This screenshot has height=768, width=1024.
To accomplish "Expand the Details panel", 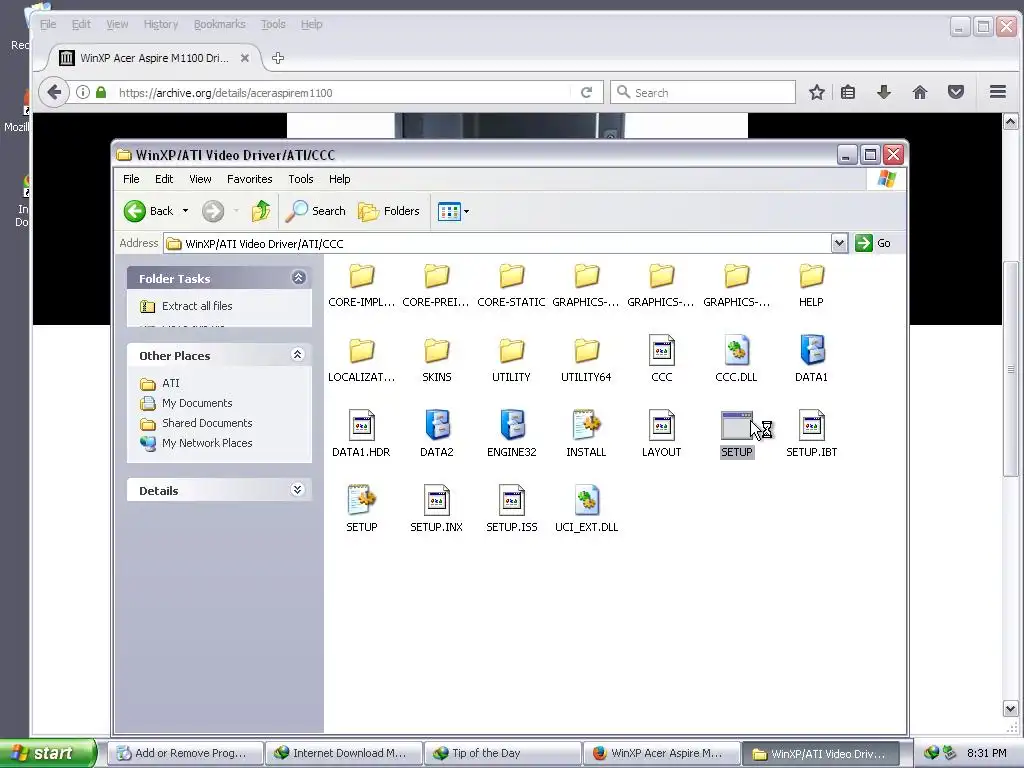I will point(298,490).
